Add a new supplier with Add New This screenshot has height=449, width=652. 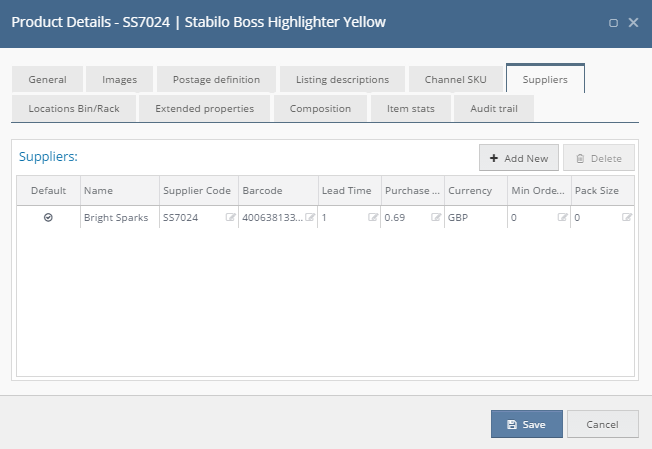pos(519,158)
